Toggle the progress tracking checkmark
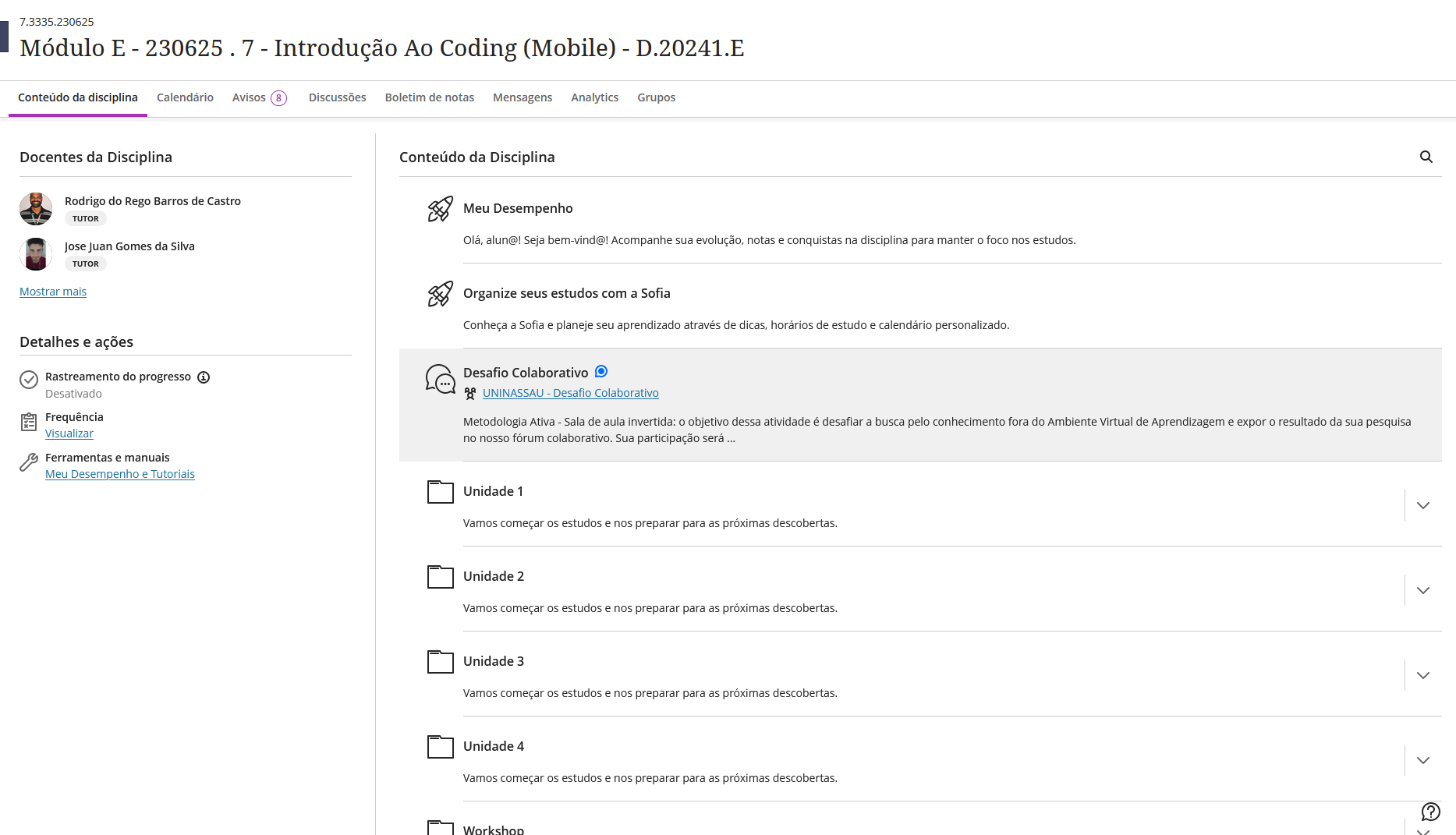 pos(29,380)
